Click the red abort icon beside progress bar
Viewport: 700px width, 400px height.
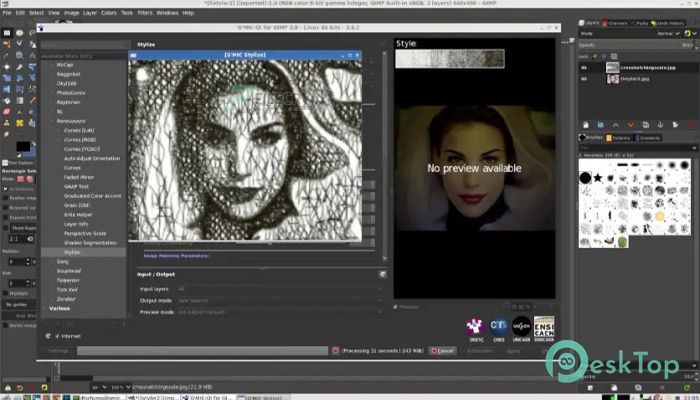pyautogui.click(x=336, y=351)
